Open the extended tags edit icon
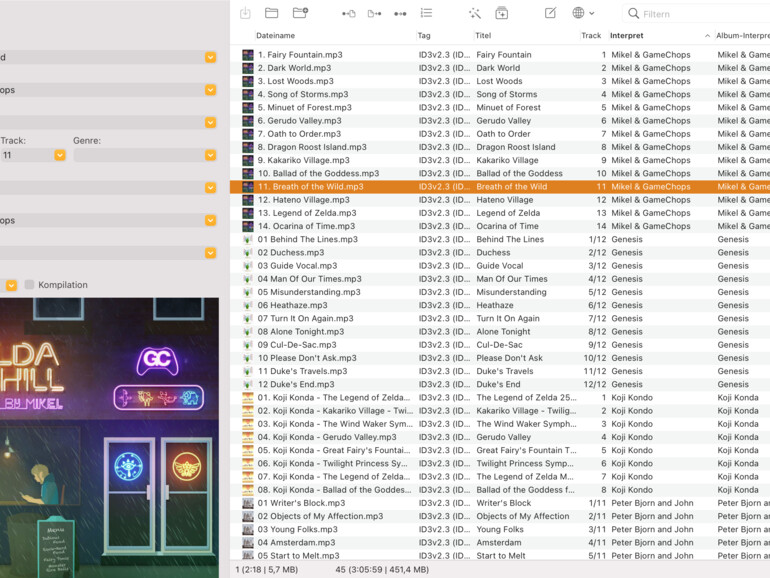The width and height of the screenshot is (770, 578). [x=550, y=13]
